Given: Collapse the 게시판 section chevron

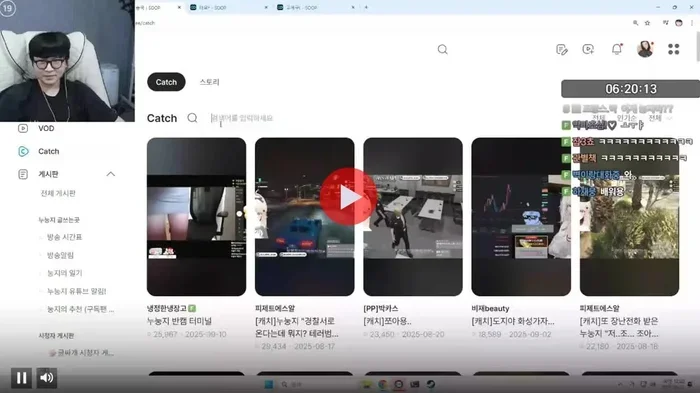Looking at the screenshot, I should pyautogui.click(x=111, y=174).
